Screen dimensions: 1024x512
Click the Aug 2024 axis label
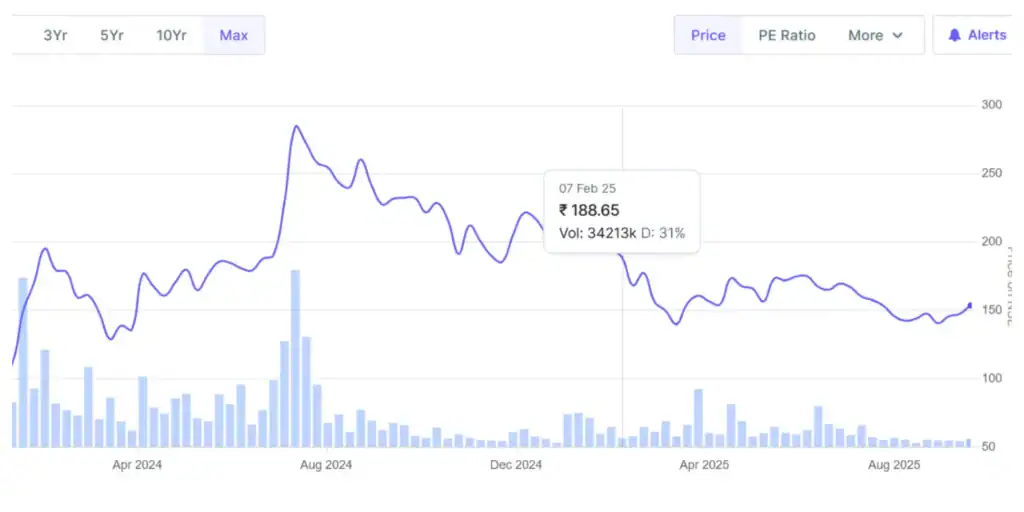tap(326, 465)
